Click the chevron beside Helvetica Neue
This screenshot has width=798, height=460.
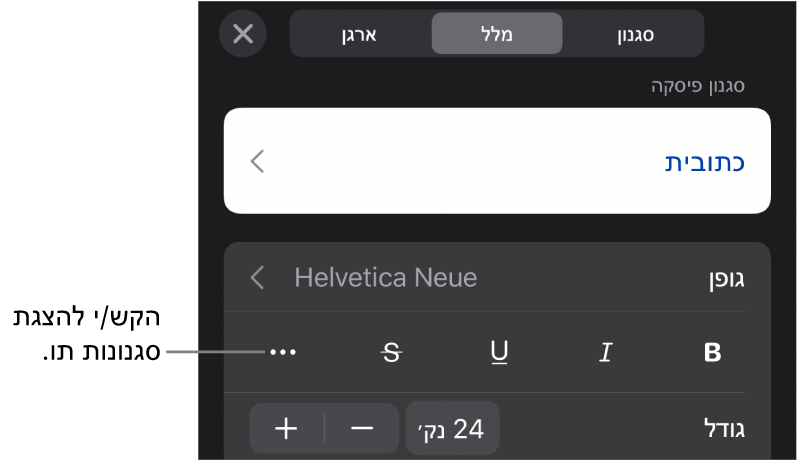[x=258, y=277]
